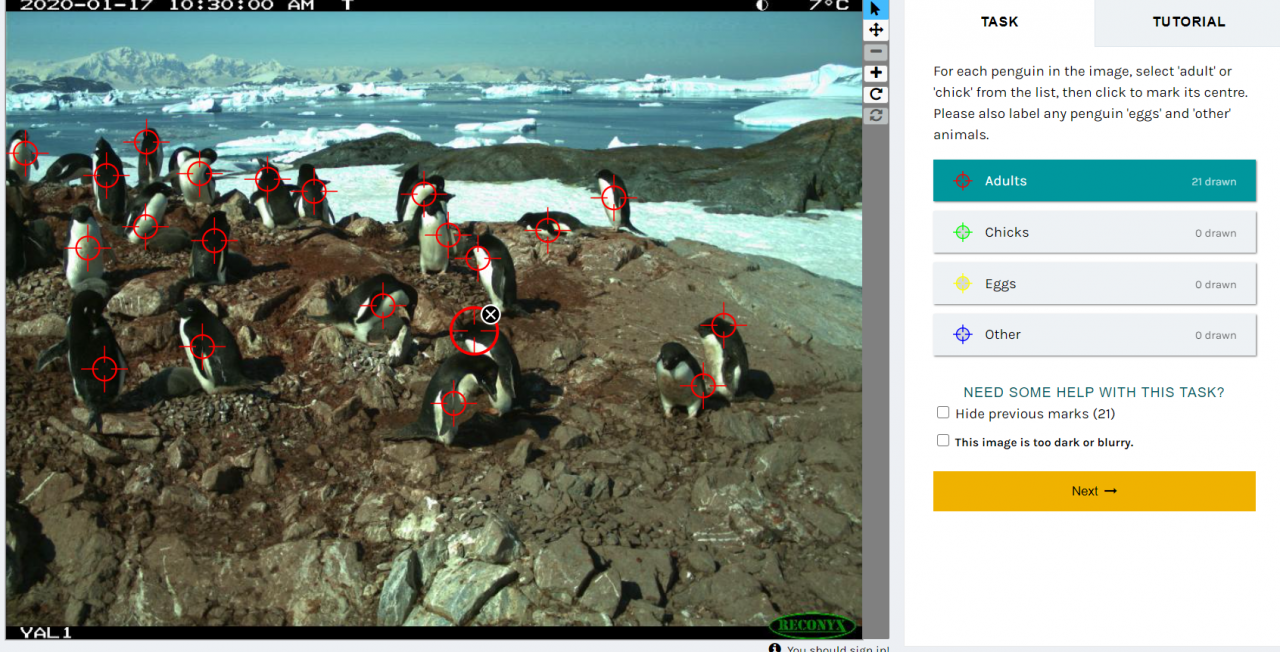1280x652 pixels.
Task: Select the Adults marking option
Action: click(x=1094, y=181)
